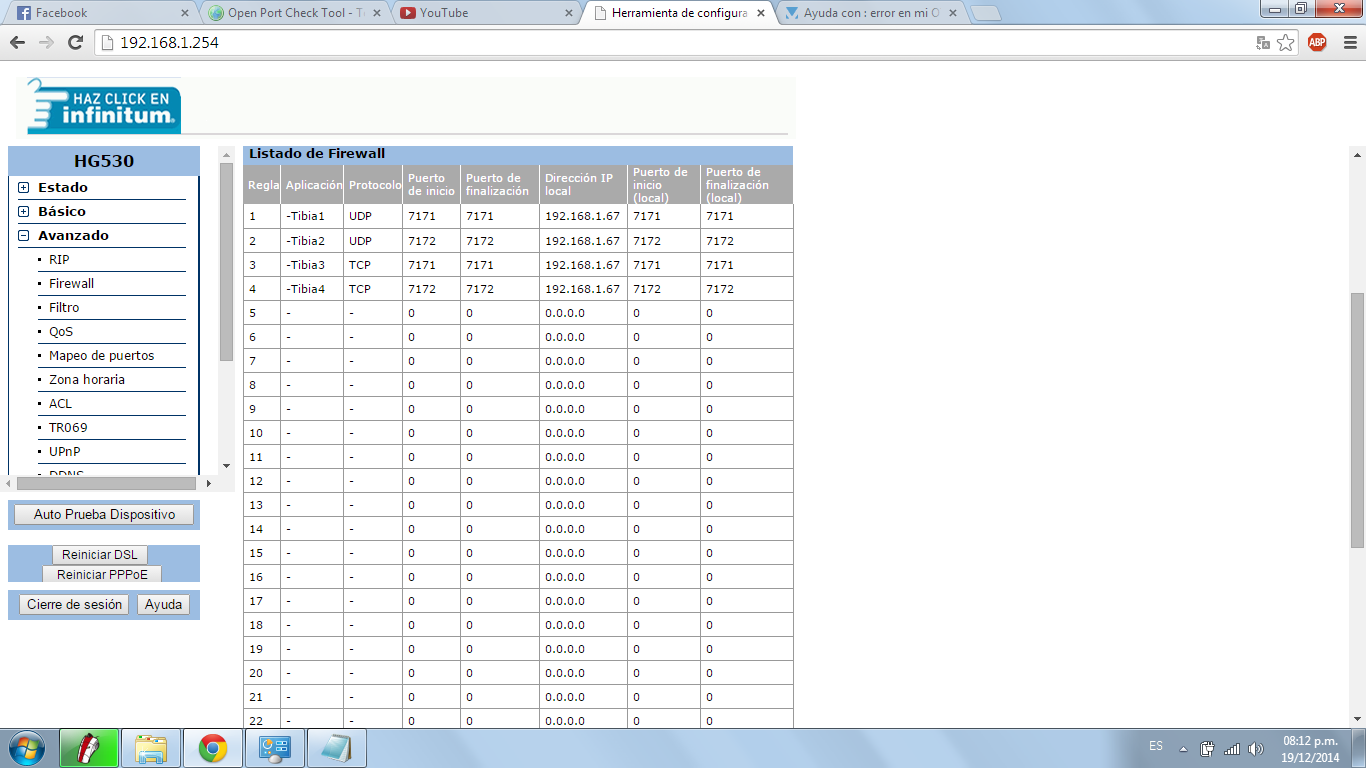Click the TCP protocol cell in rule 4
Screen dimensions: 1366x768
coord(373,288)
